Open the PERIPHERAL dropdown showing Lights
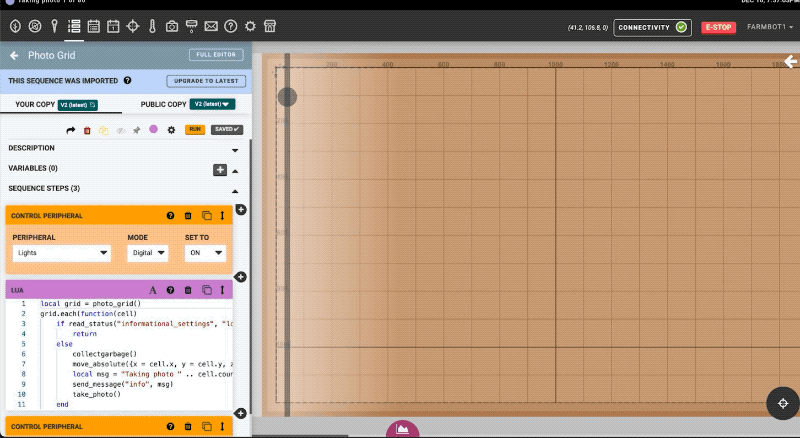Image resolution: width=800 pixels, height=438 pixels. coord(62,253)
